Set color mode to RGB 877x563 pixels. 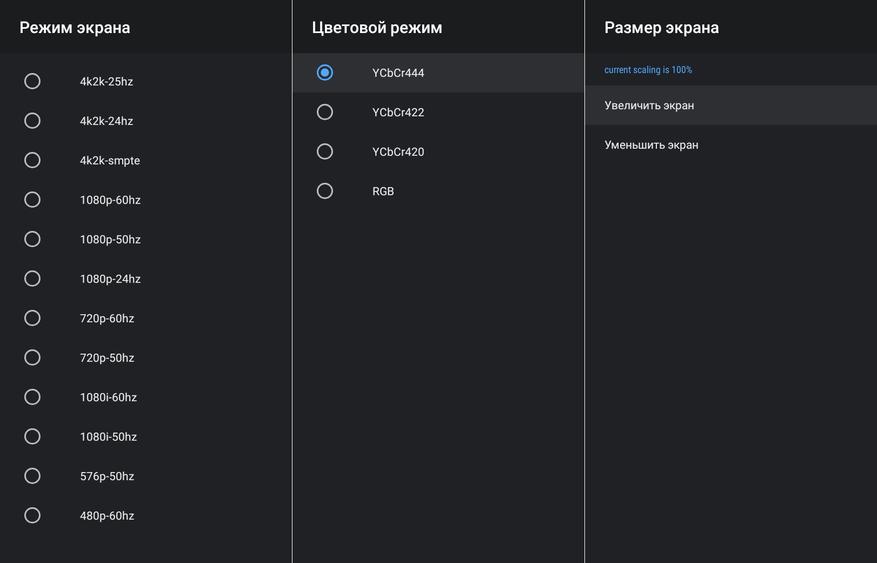[325, 191]
